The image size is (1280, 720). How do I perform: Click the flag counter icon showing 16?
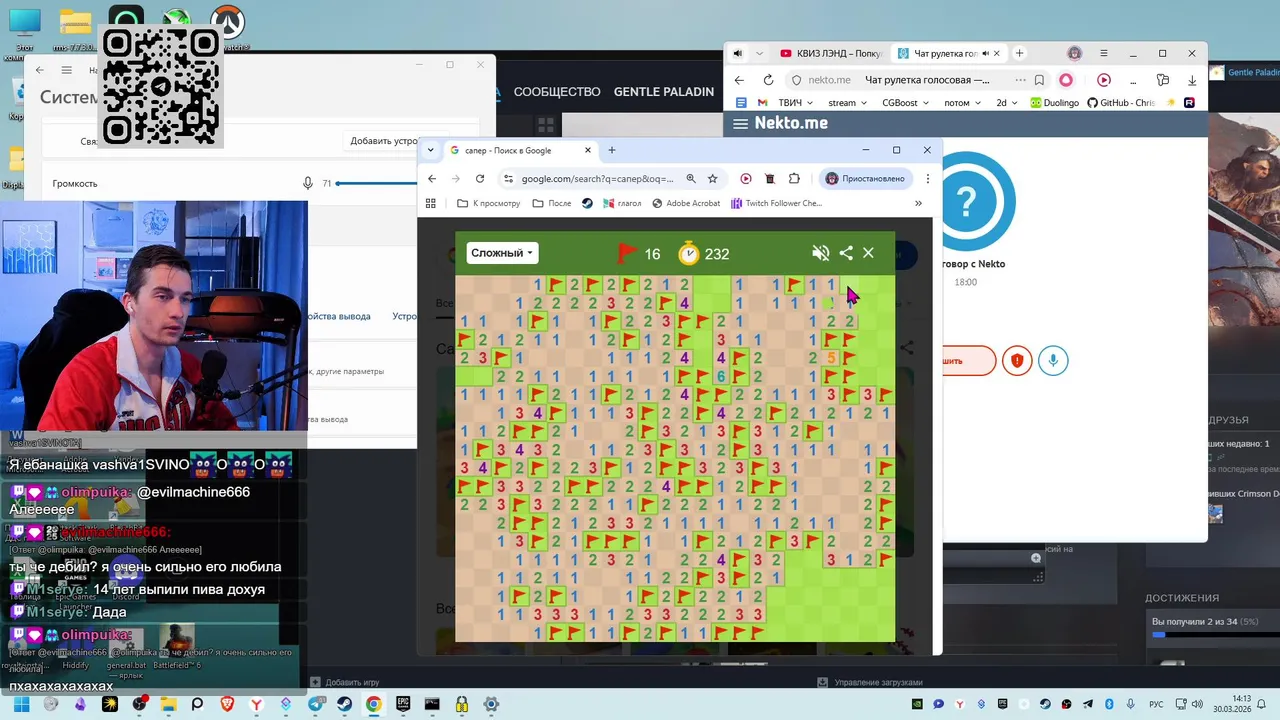(627, 253)
